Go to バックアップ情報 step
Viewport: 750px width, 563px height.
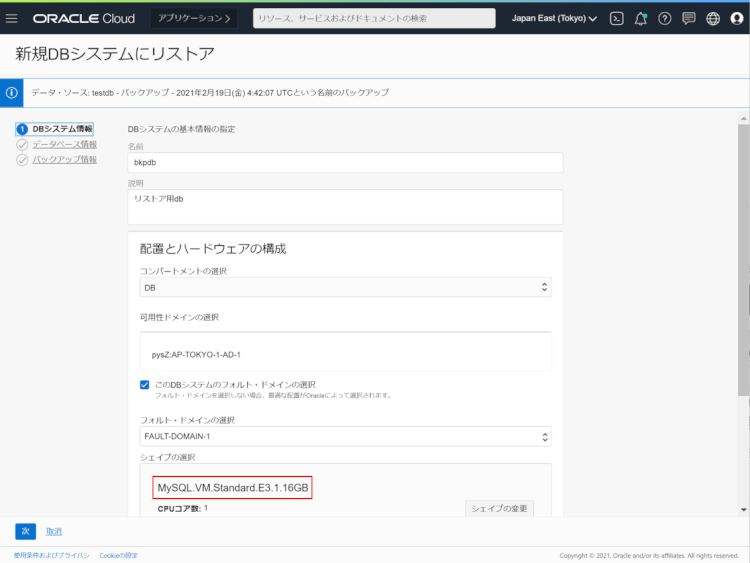(x=65, y=159)
